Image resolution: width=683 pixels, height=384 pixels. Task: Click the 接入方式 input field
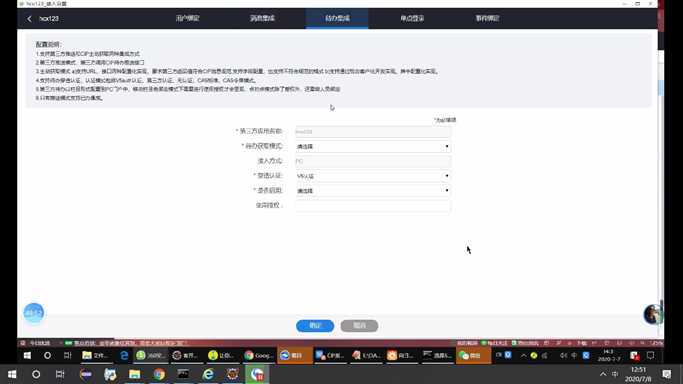[x=373, y=161]
